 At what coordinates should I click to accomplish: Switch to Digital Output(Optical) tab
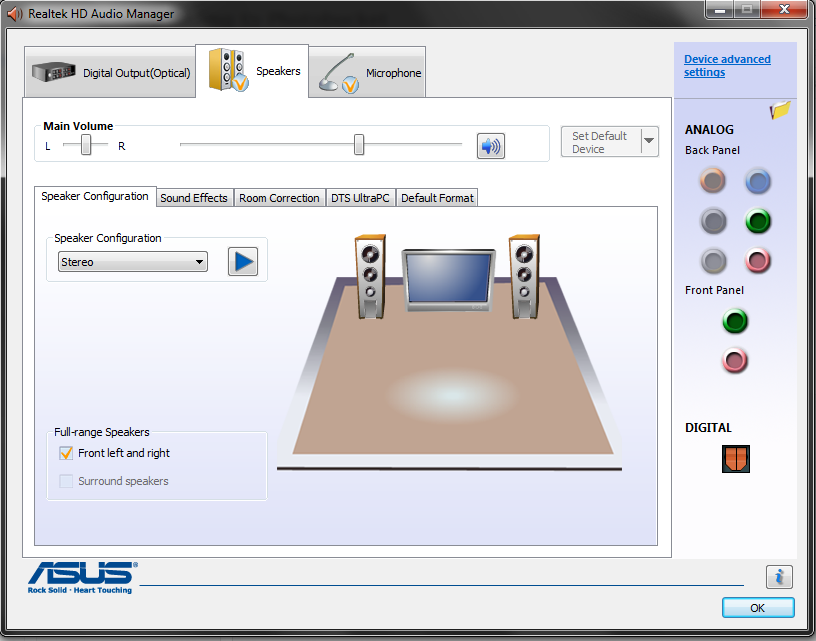[110, 72]
